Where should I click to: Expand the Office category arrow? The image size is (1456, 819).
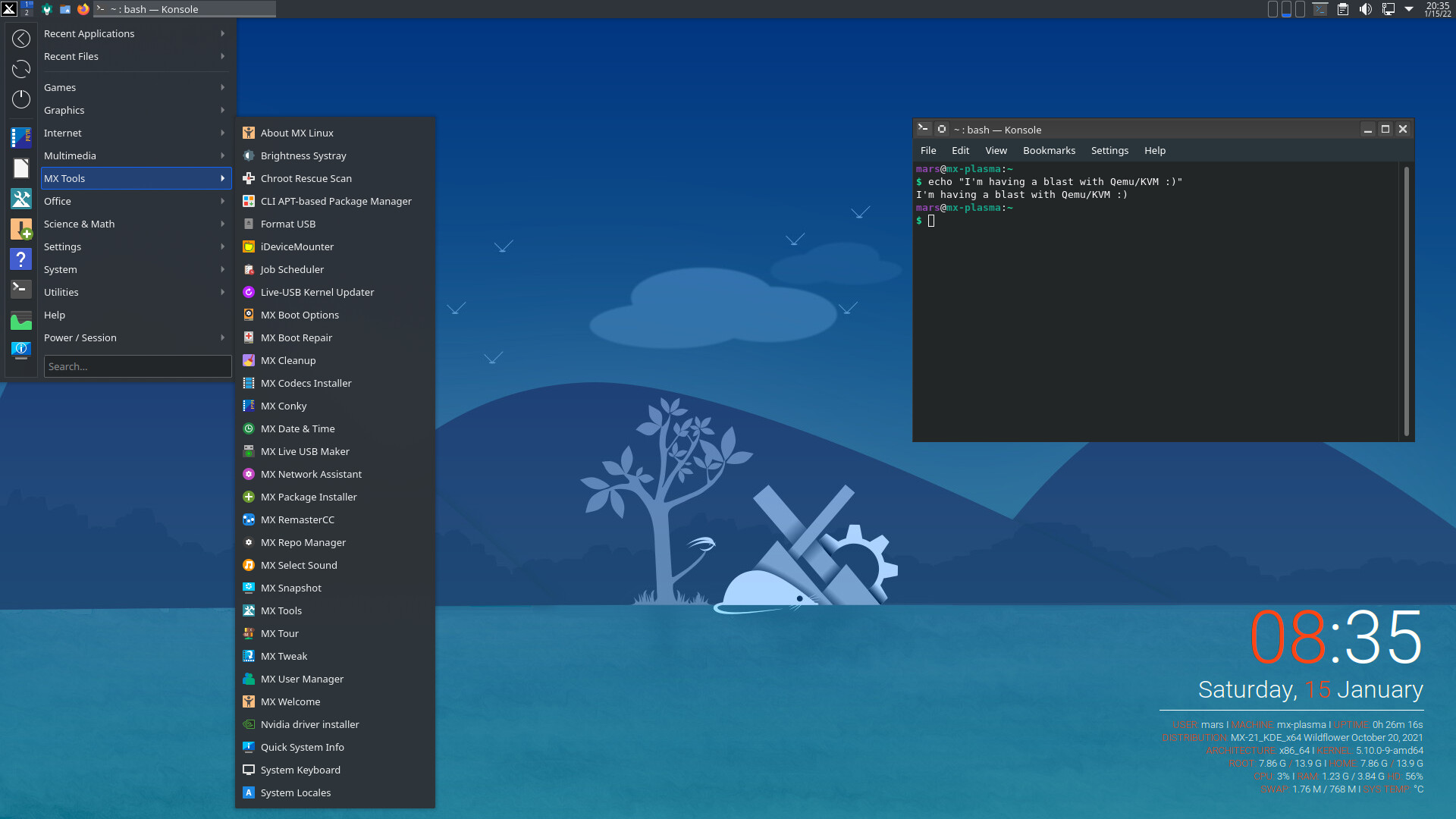tap(222, 201)
